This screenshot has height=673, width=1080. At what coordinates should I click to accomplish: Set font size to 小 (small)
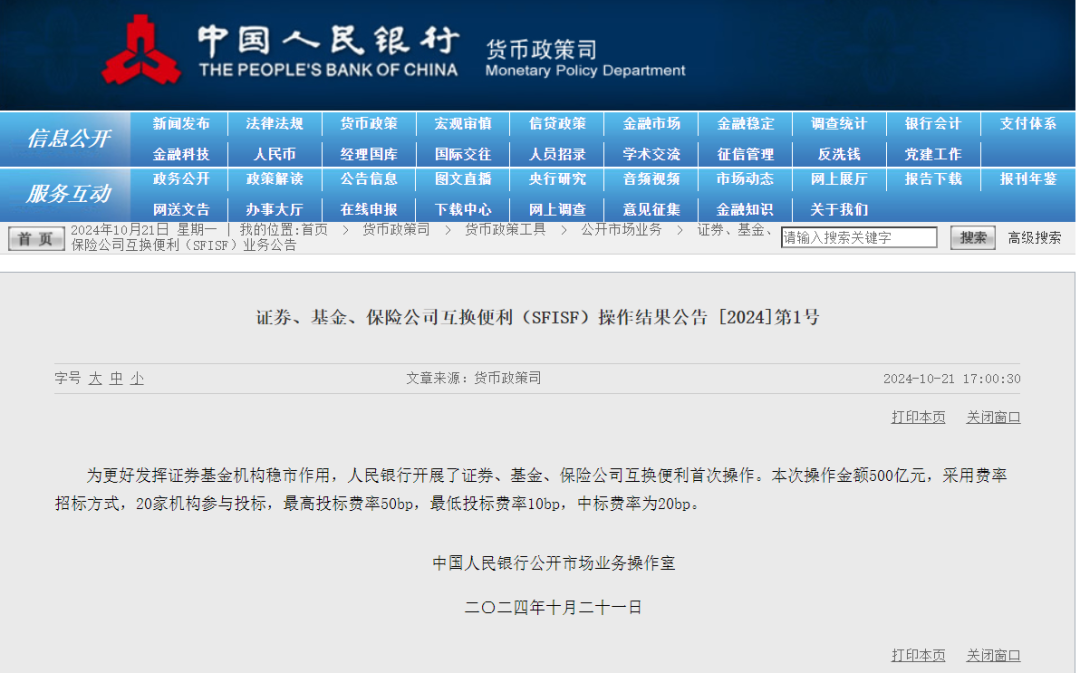[136, 379]
